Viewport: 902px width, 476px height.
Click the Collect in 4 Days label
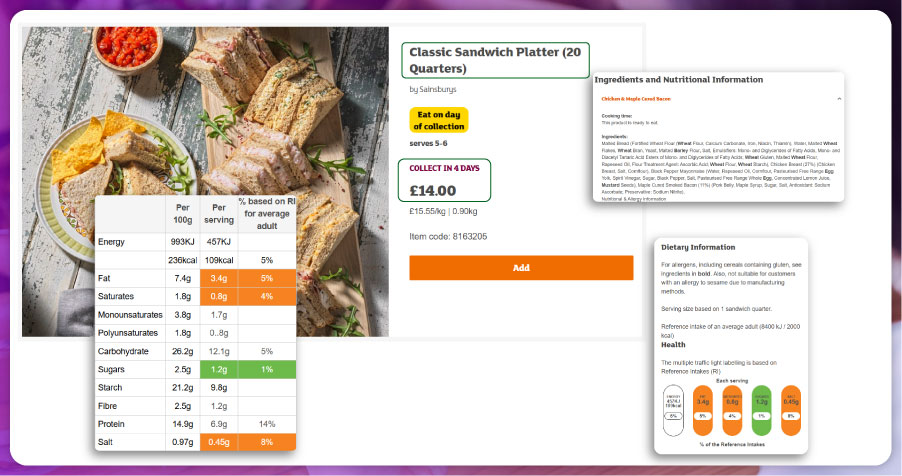tap(444, 167)
